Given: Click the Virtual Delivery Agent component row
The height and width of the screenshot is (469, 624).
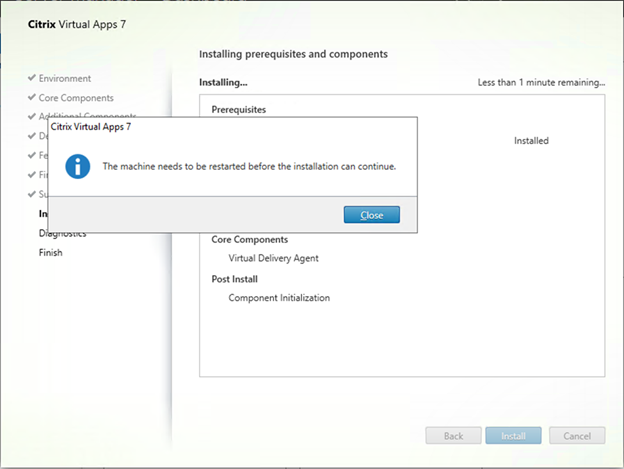Looking at the screenshot, I should pos(273,258).
